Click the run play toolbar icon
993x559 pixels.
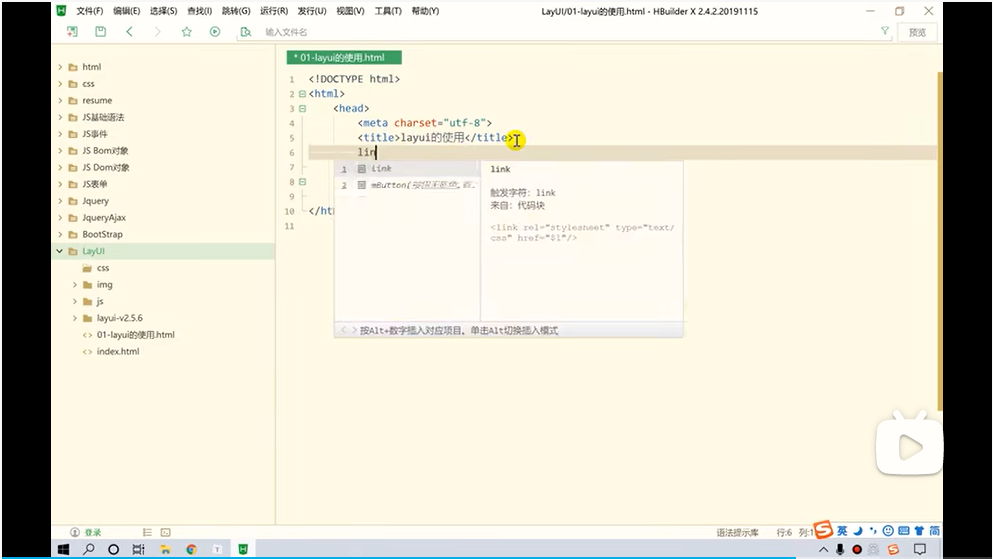[215, 32]
